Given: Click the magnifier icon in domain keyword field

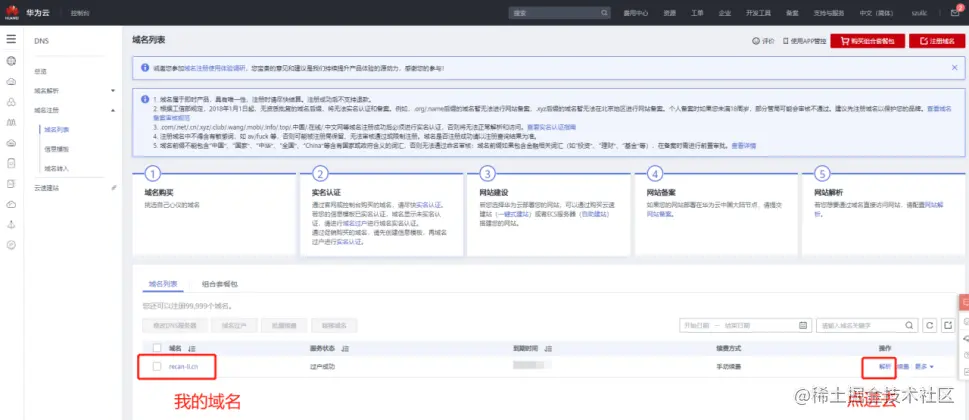Looking at the screenshot, I should pyautogui.click(x=909, y=326).
